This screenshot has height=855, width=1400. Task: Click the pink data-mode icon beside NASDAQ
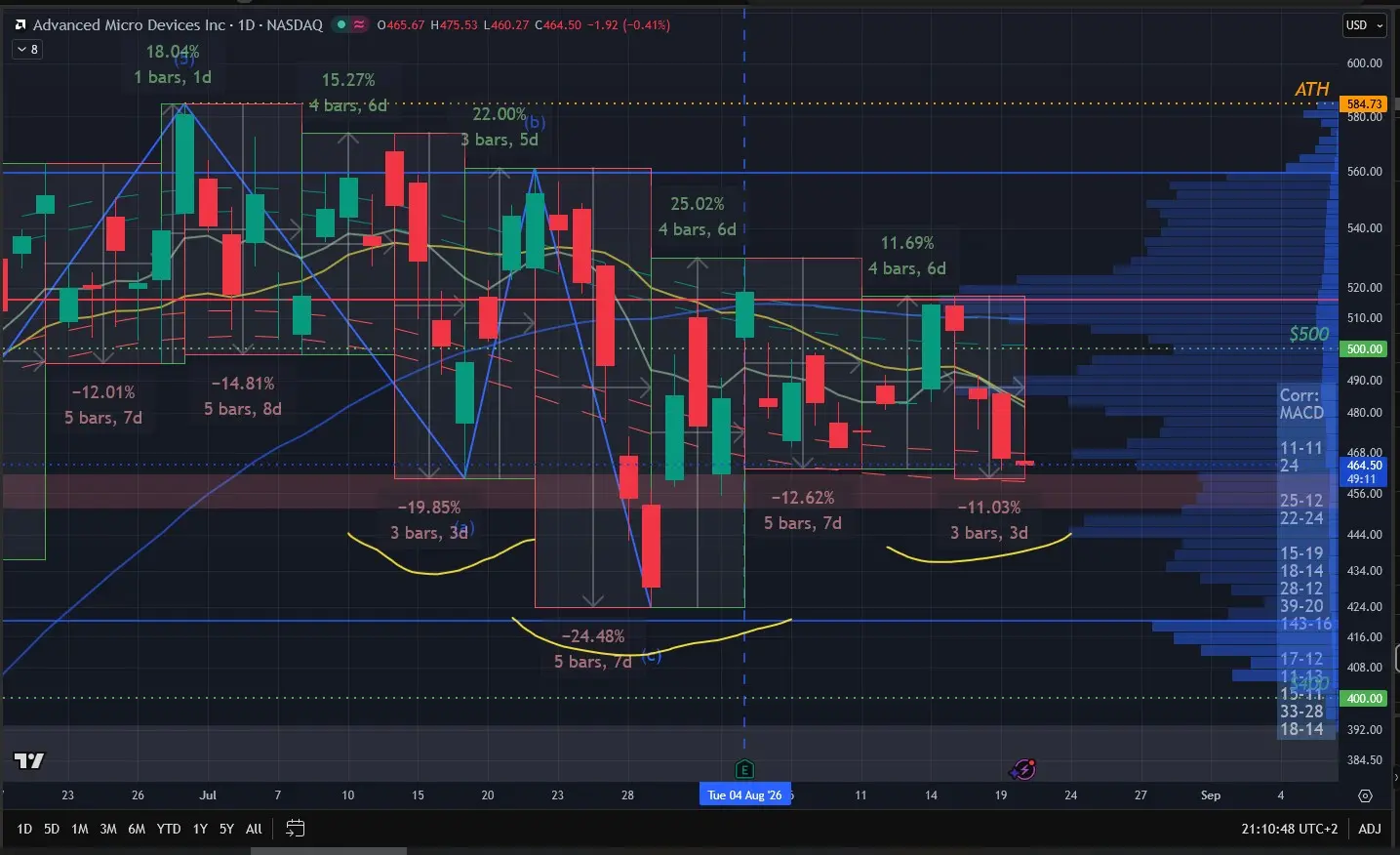(x=360, y=24)
